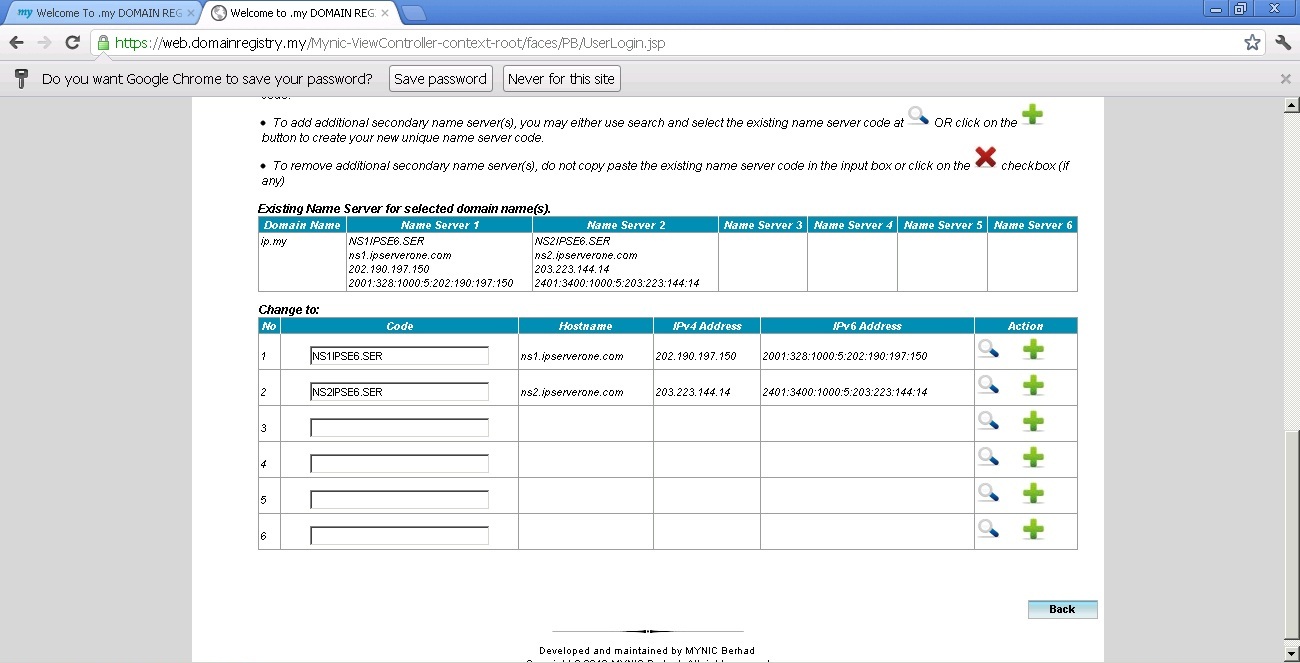1300x663 pixels.
Task: Reload the current page
Action: [72, 42]
